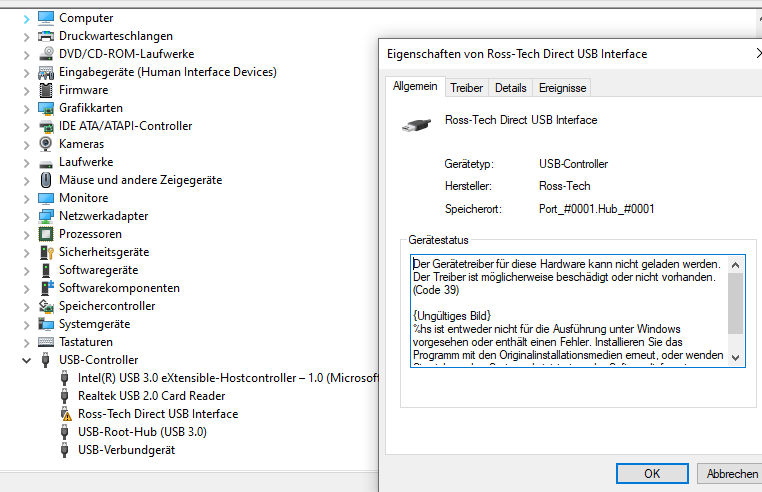Expand the Monitore chevron
The height and width of the screenshot is (492, 762).
click(26, 199)
